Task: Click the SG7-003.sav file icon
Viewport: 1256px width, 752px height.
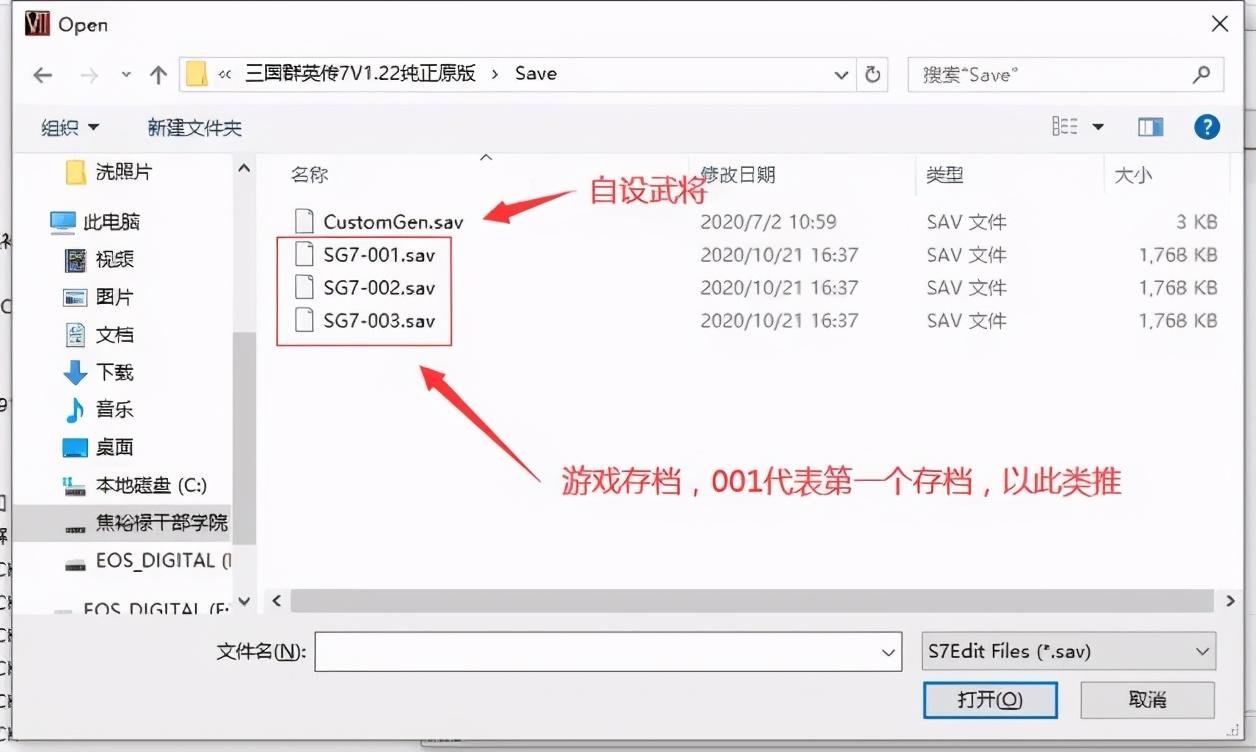Action: tap(305, 321)
